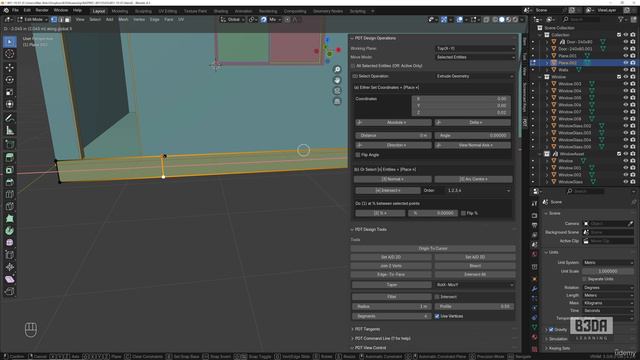
Task: Open the Move Mode dropdown
Action: pyautogui.click(x=475, y=57)
